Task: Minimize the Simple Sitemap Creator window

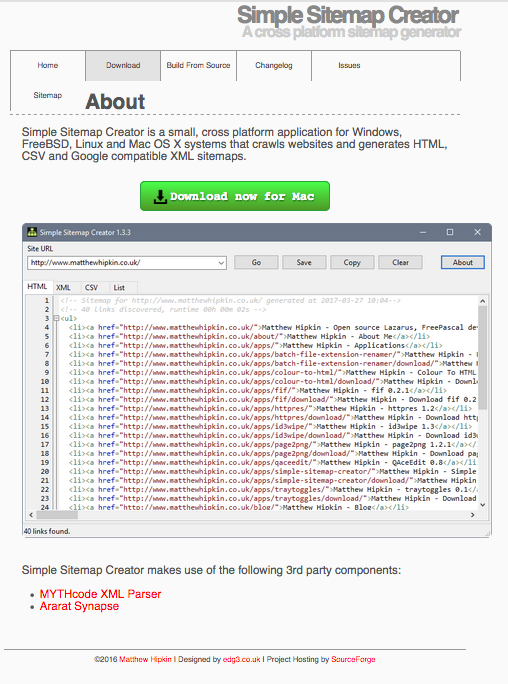Action: pyautogui.click(x=423, y=232)
